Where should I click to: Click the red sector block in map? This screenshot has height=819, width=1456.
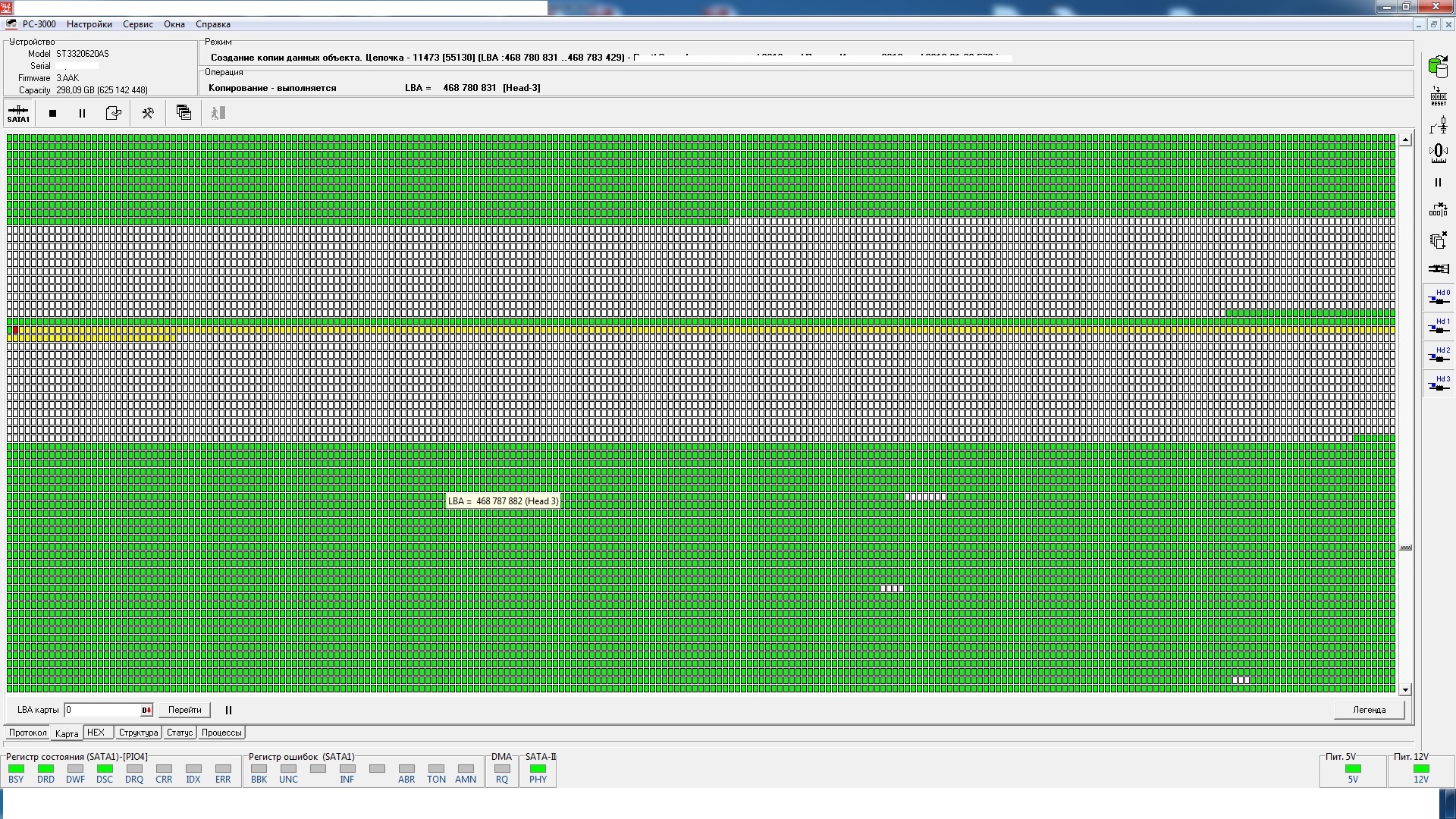(x=16, y=330)
